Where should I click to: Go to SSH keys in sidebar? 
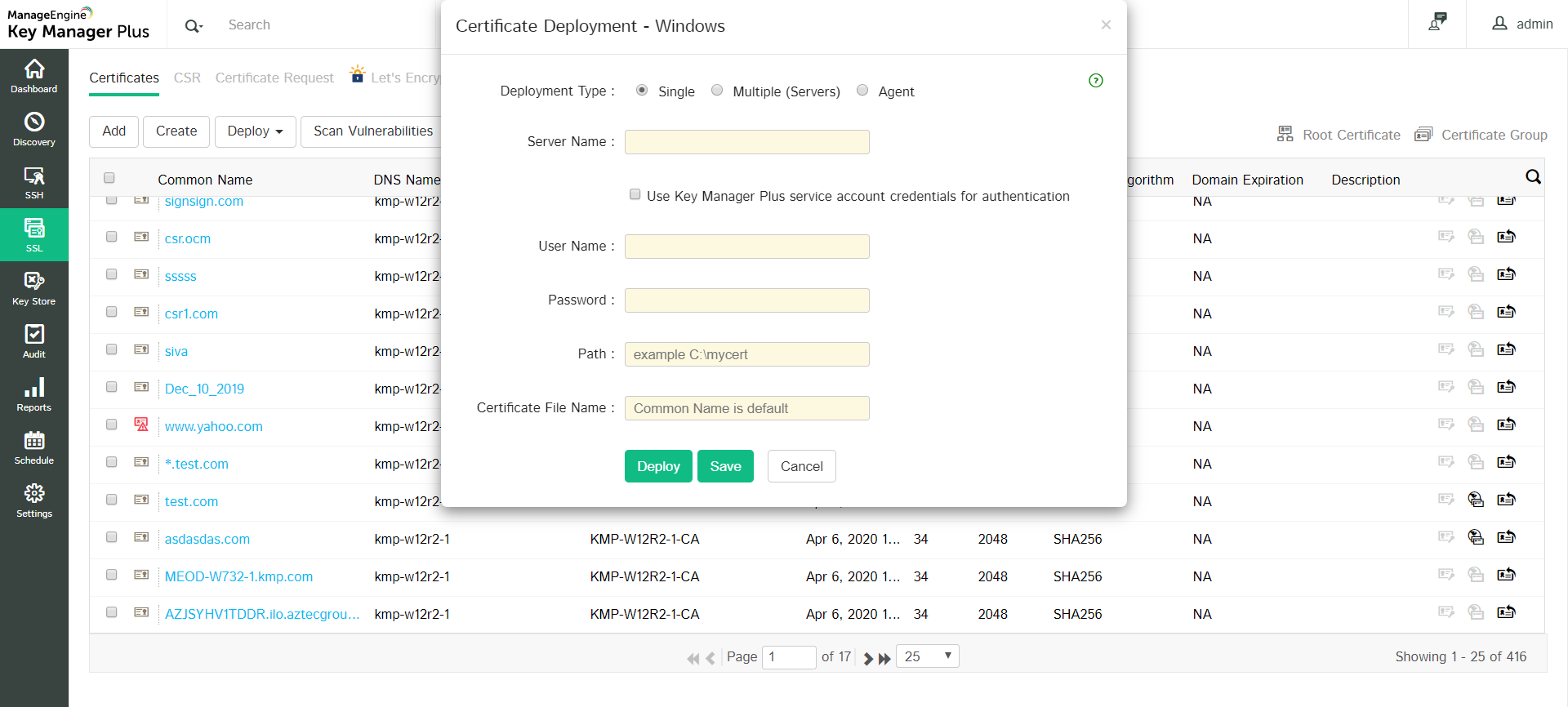click(34, 182)
